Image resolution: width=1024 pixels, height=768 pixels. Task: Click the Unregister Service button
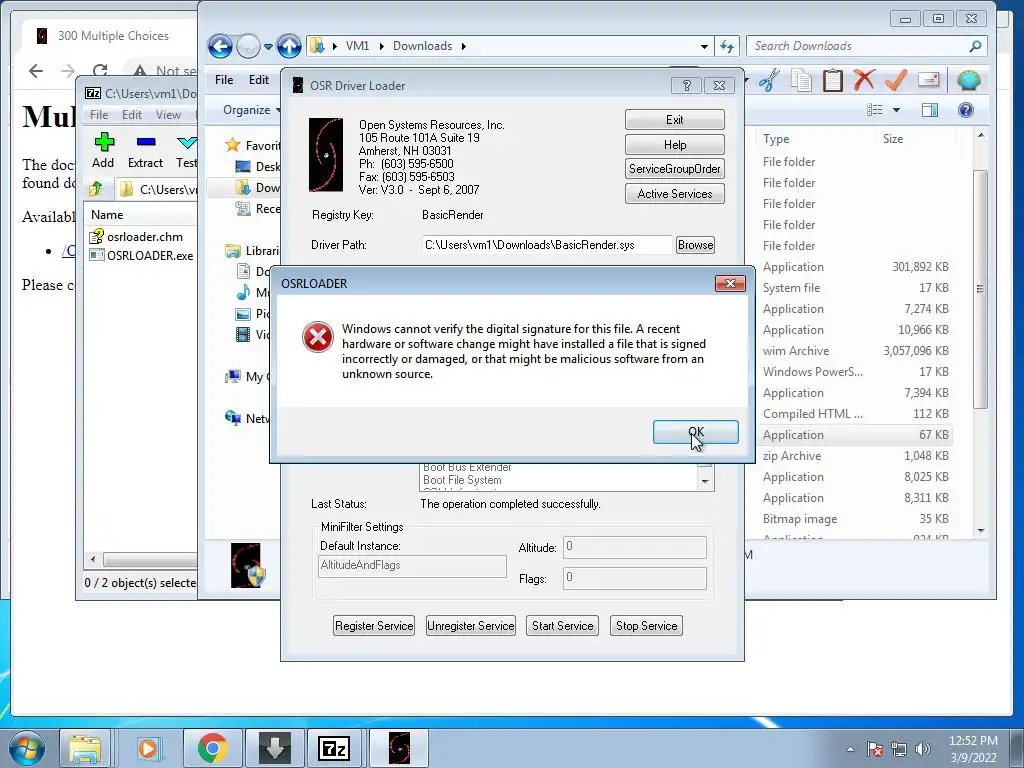pos(470,626)
